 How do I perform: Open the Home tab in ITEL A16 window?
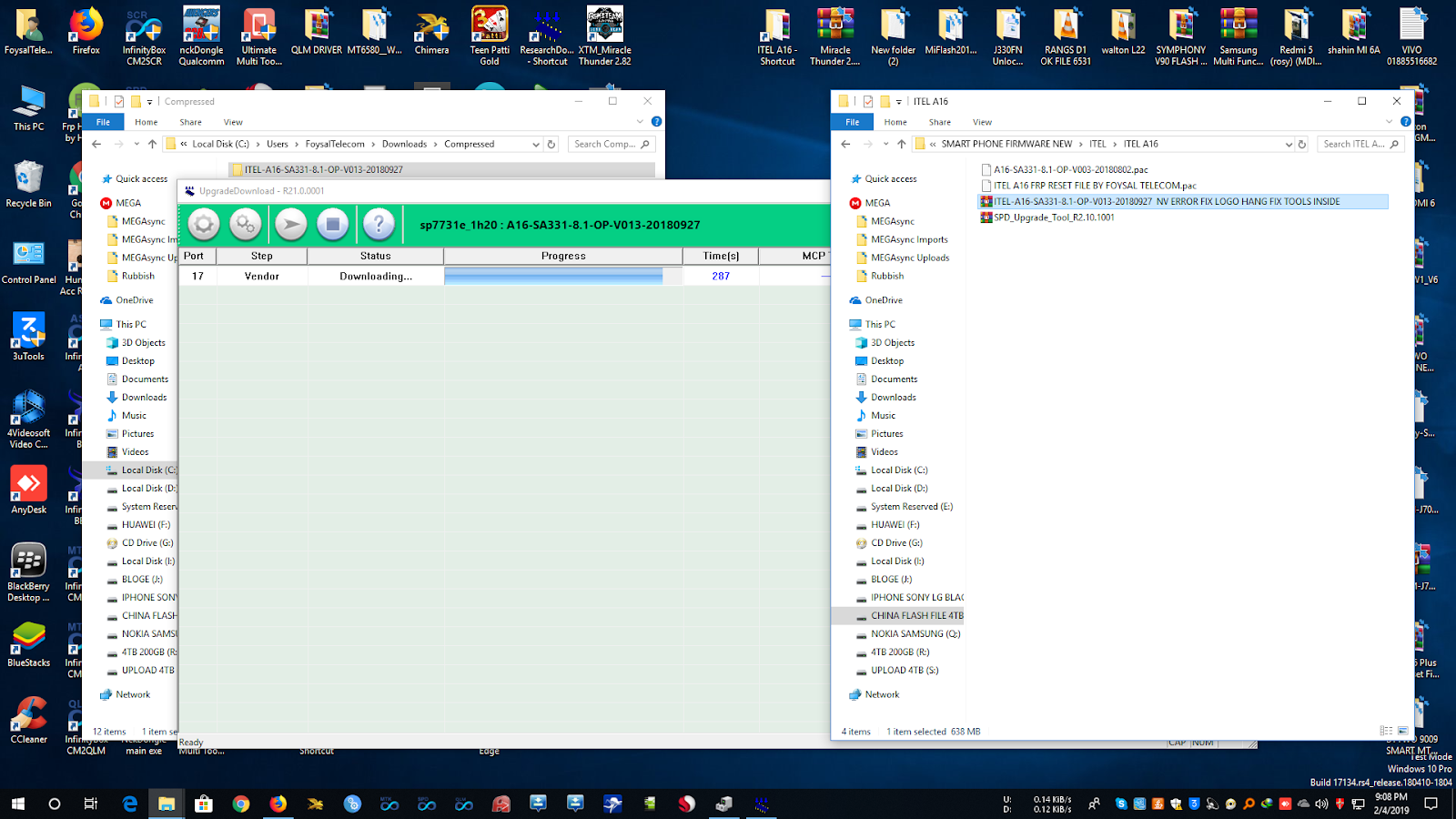pyautogui.click(x=895, y=122)
